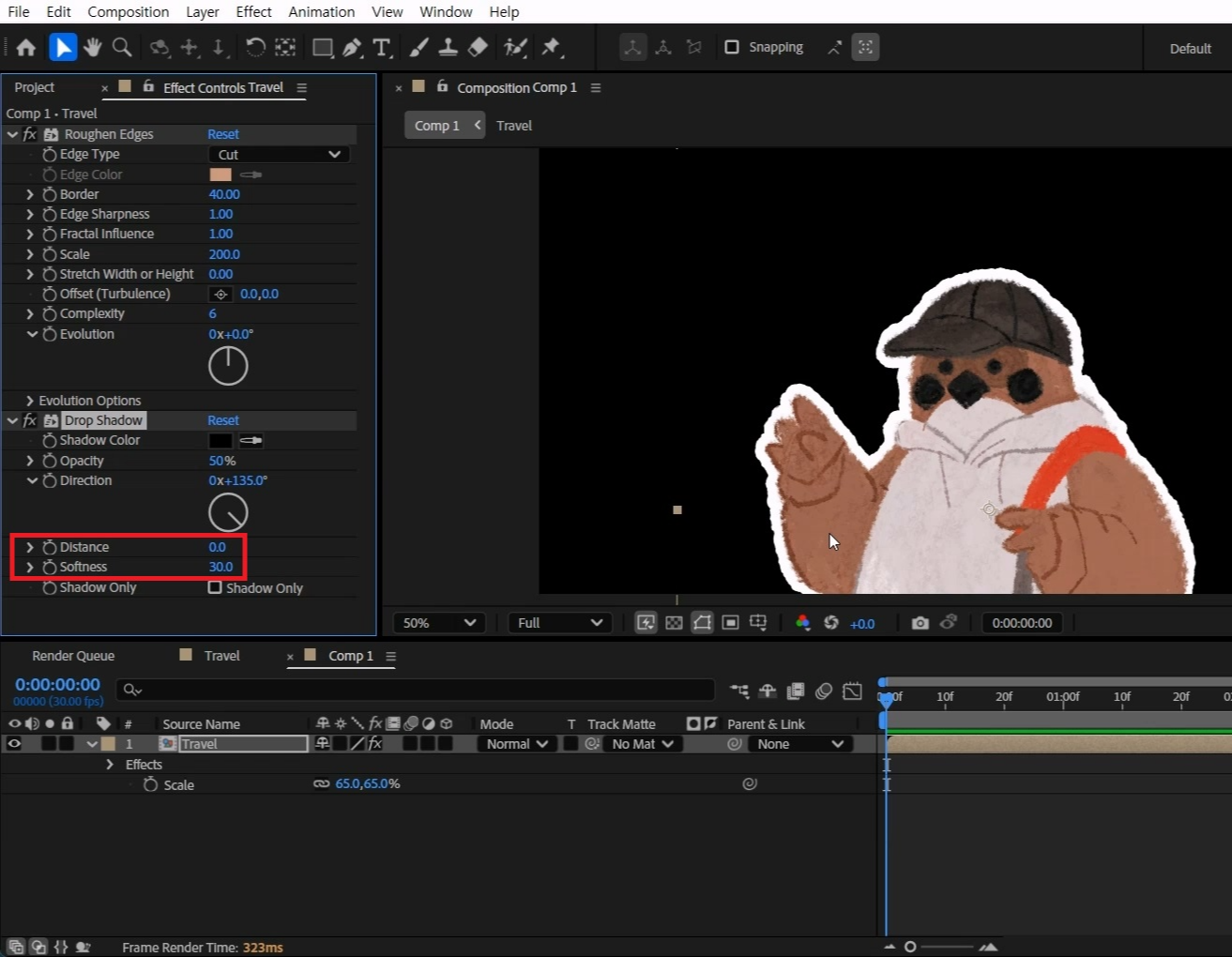1232x957 pixels.
Task: Enable the Shadow Only checkbox
Action: (215, 587)
